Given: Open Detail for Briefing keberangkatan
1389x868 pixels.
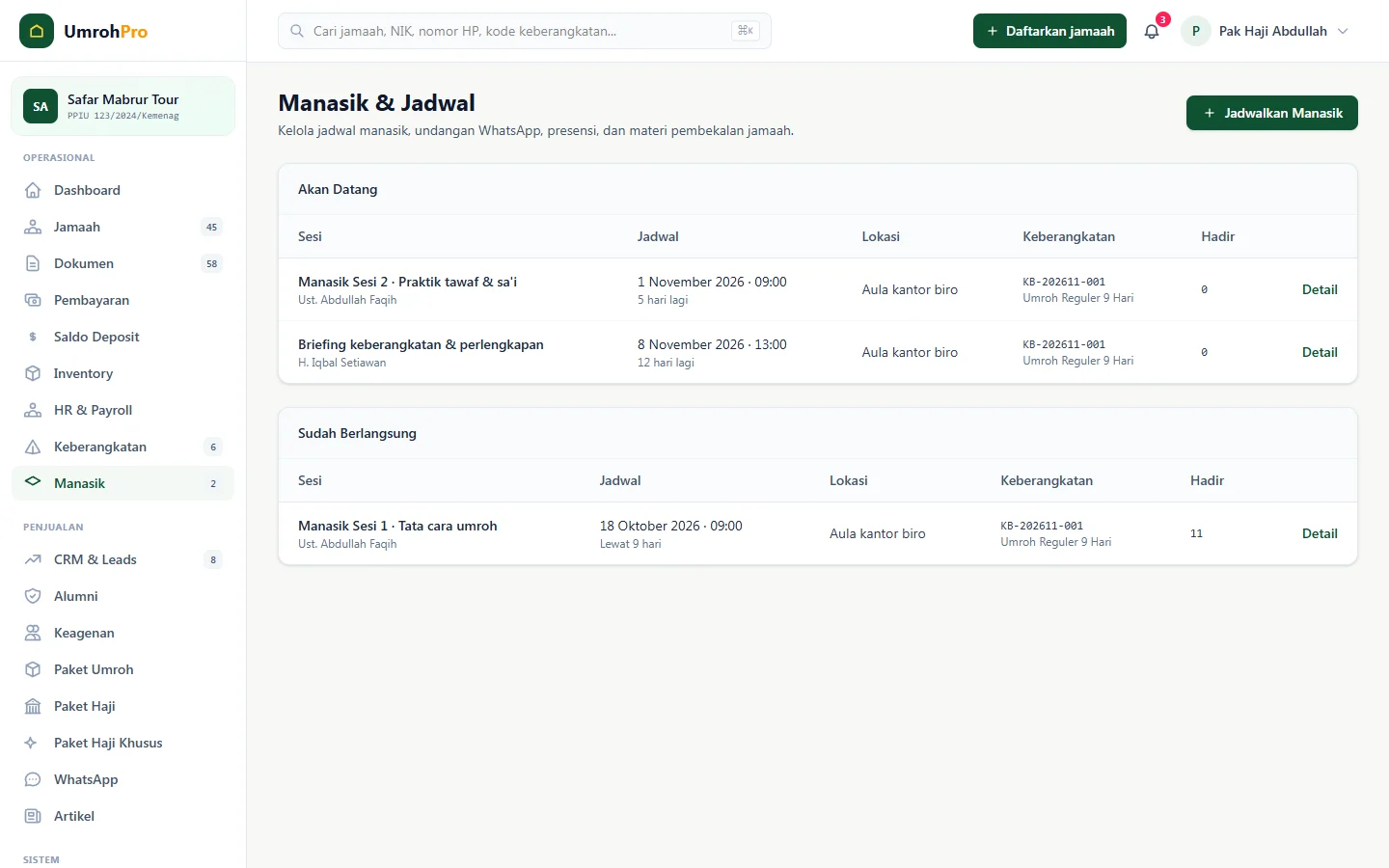Looking at the screenshot, I should tap(1320, 352).
